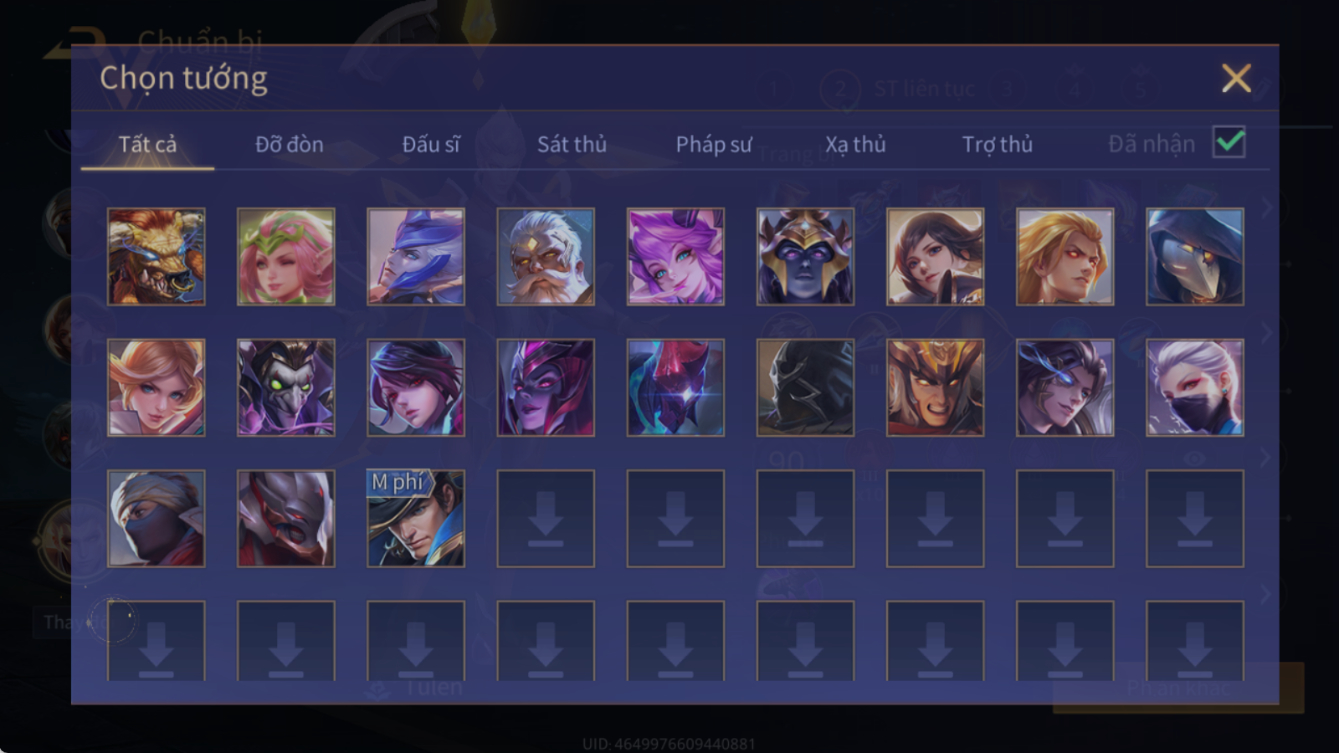The height and width of the screenshot is (753, 1339).
Task: Choose the green-eyed joker hero portrait
Action: [286, 388]
